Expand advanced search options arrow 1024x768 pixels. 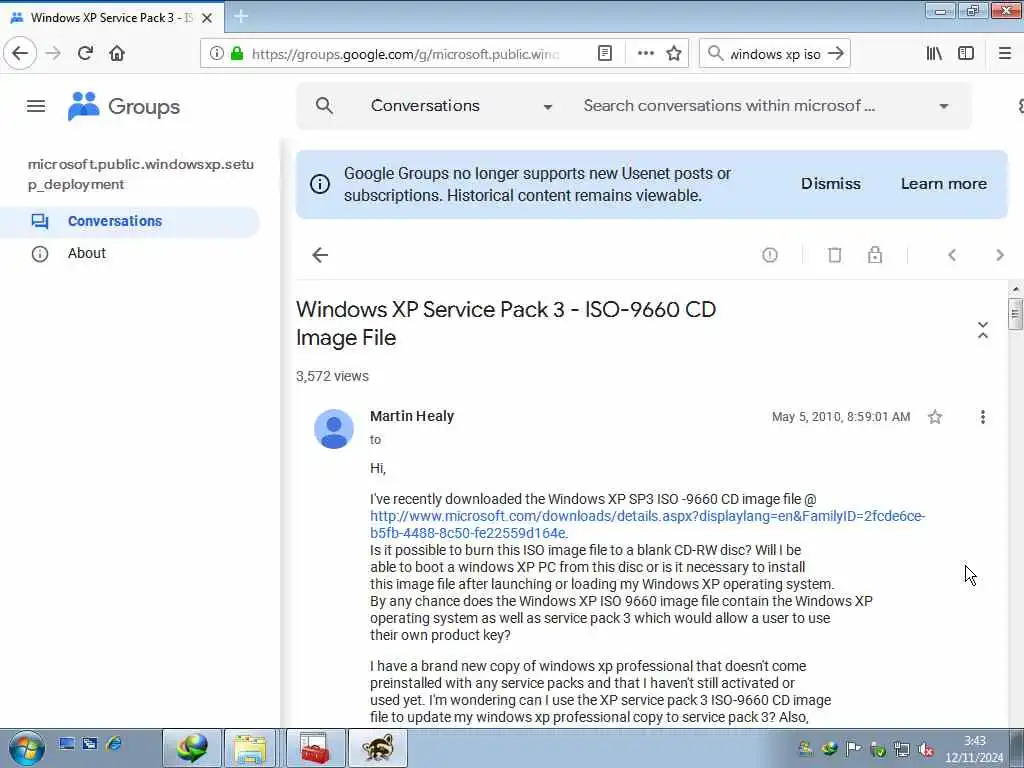tap(944, 106)
